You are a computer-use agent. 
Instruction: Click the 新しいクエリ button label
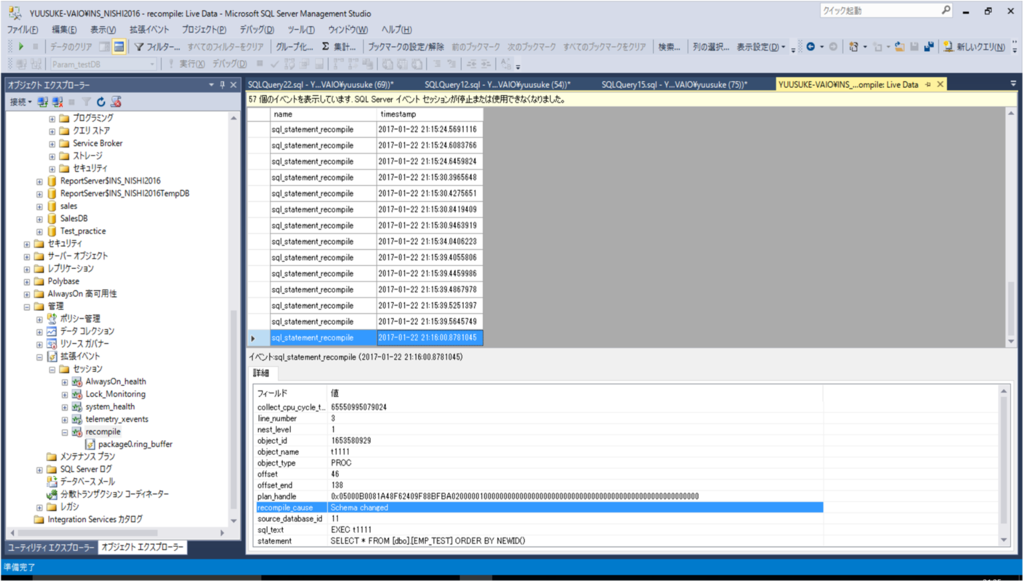point(981,47)
